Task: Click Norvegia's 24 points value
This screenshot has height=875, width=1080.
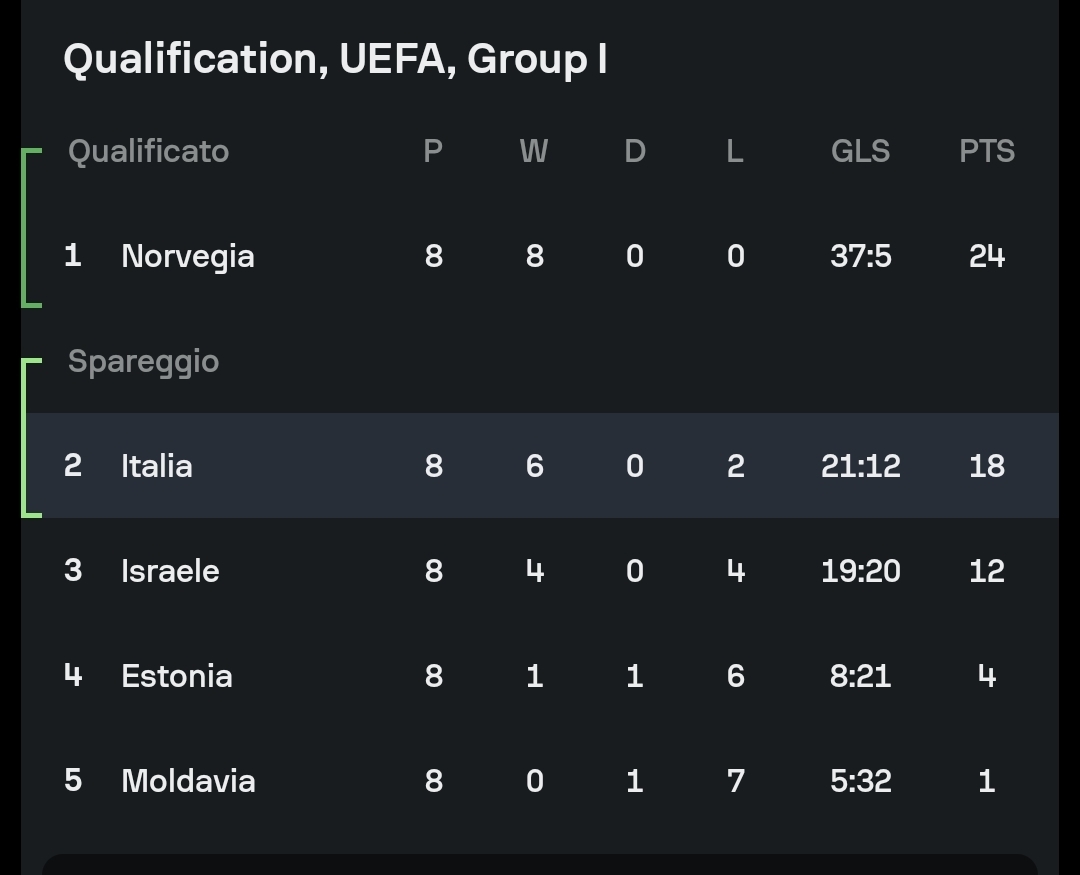Action: pos(987,256)
